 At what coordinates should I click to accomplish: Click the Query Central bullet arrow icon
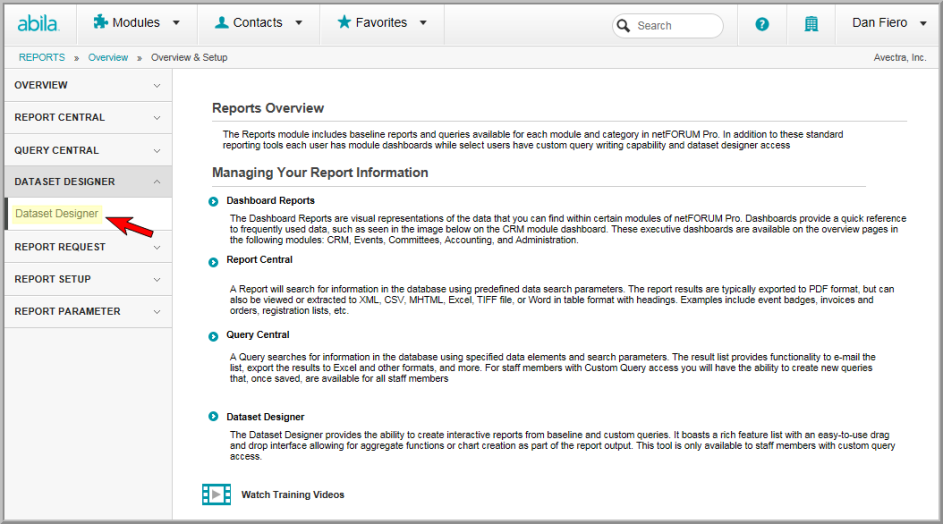[213, 336]
